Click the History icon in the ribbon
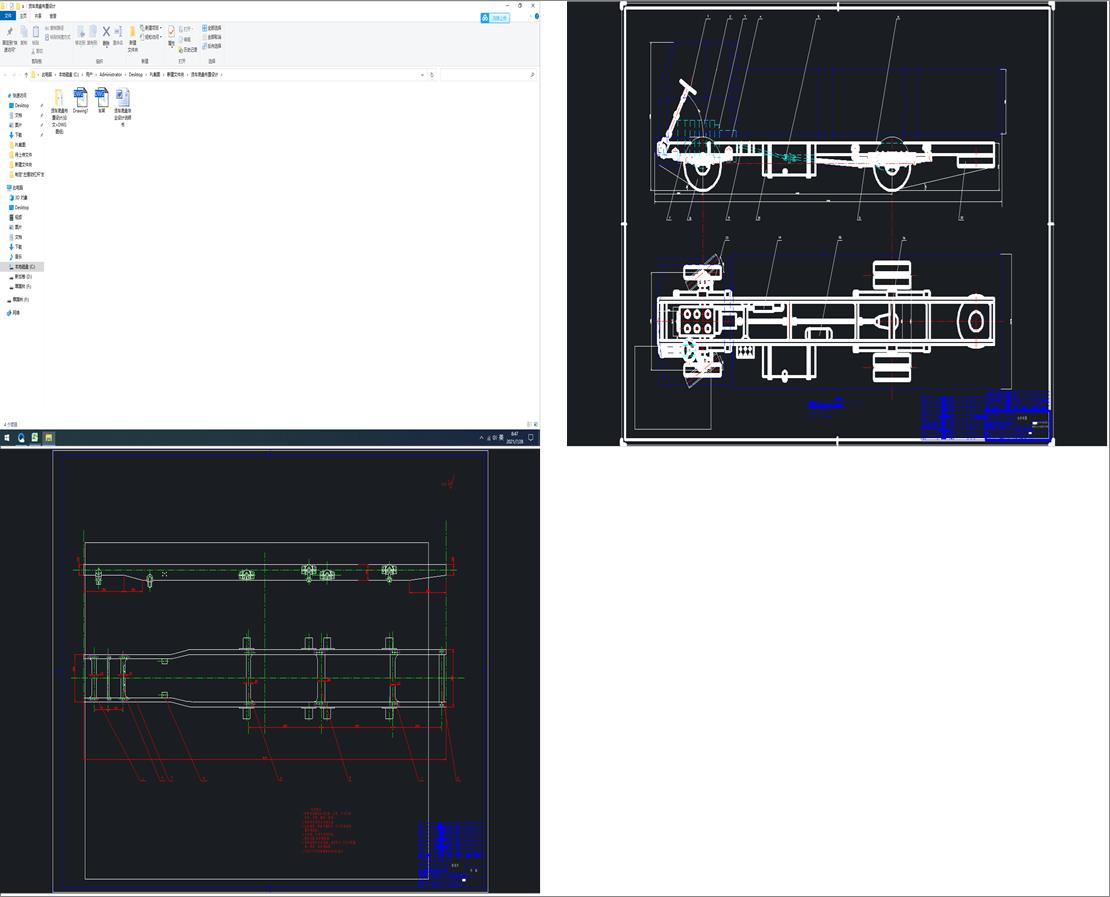 188,50
